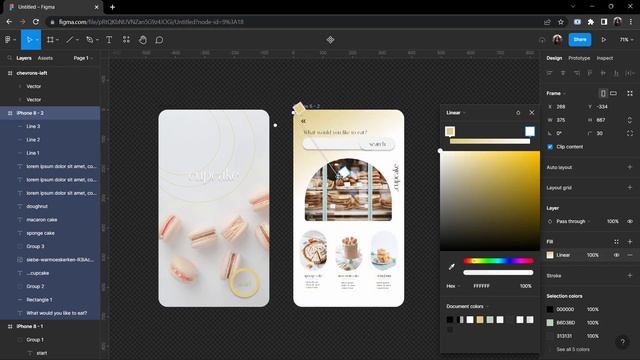Remove the Linear fill with minus icon
Image resolution: width=640 pixels, height=360 pixels.
point(630,255)
